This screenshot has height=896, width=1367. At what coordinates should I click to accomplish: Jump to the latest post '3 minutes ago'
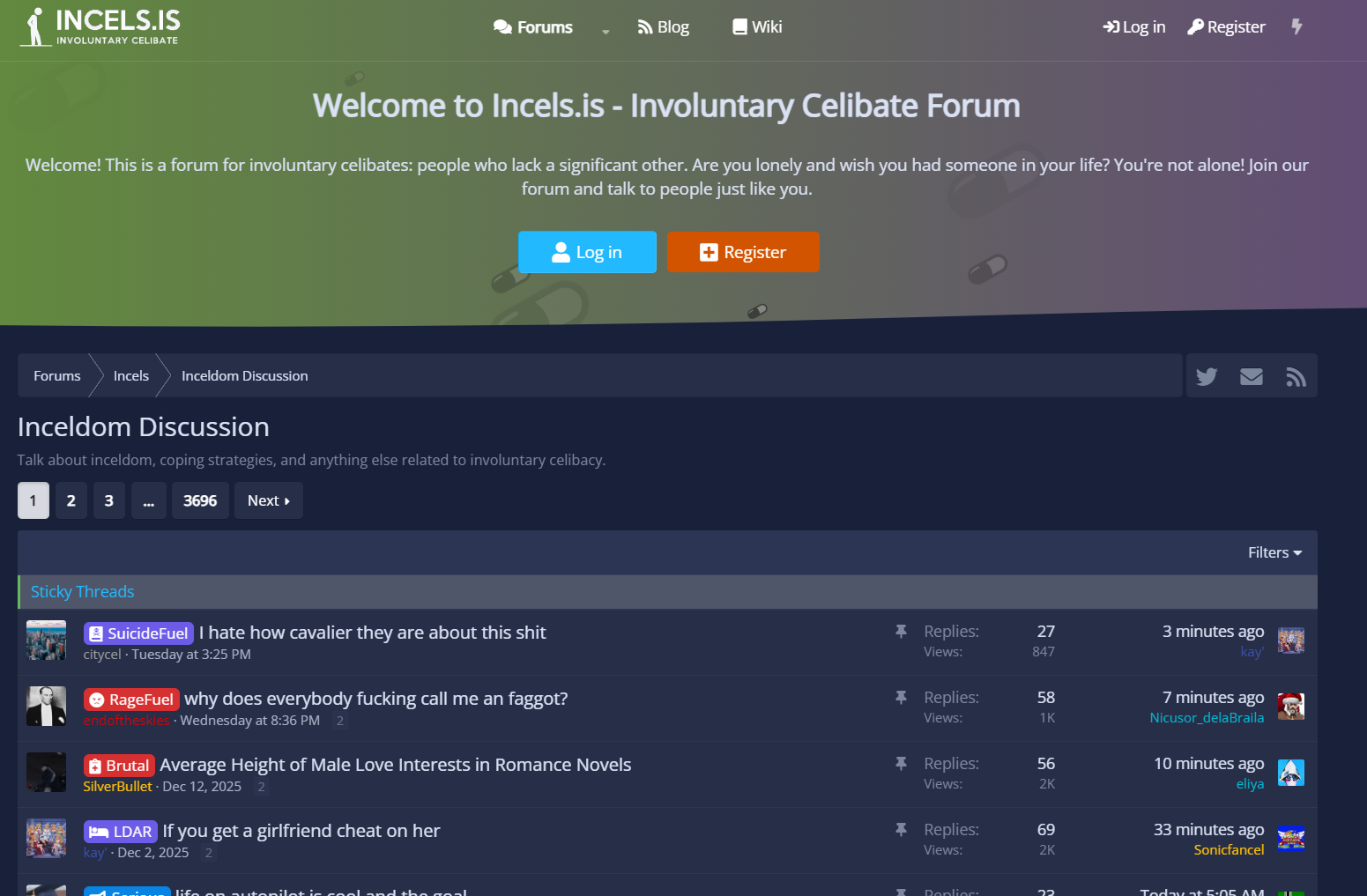click(1213, 632)
